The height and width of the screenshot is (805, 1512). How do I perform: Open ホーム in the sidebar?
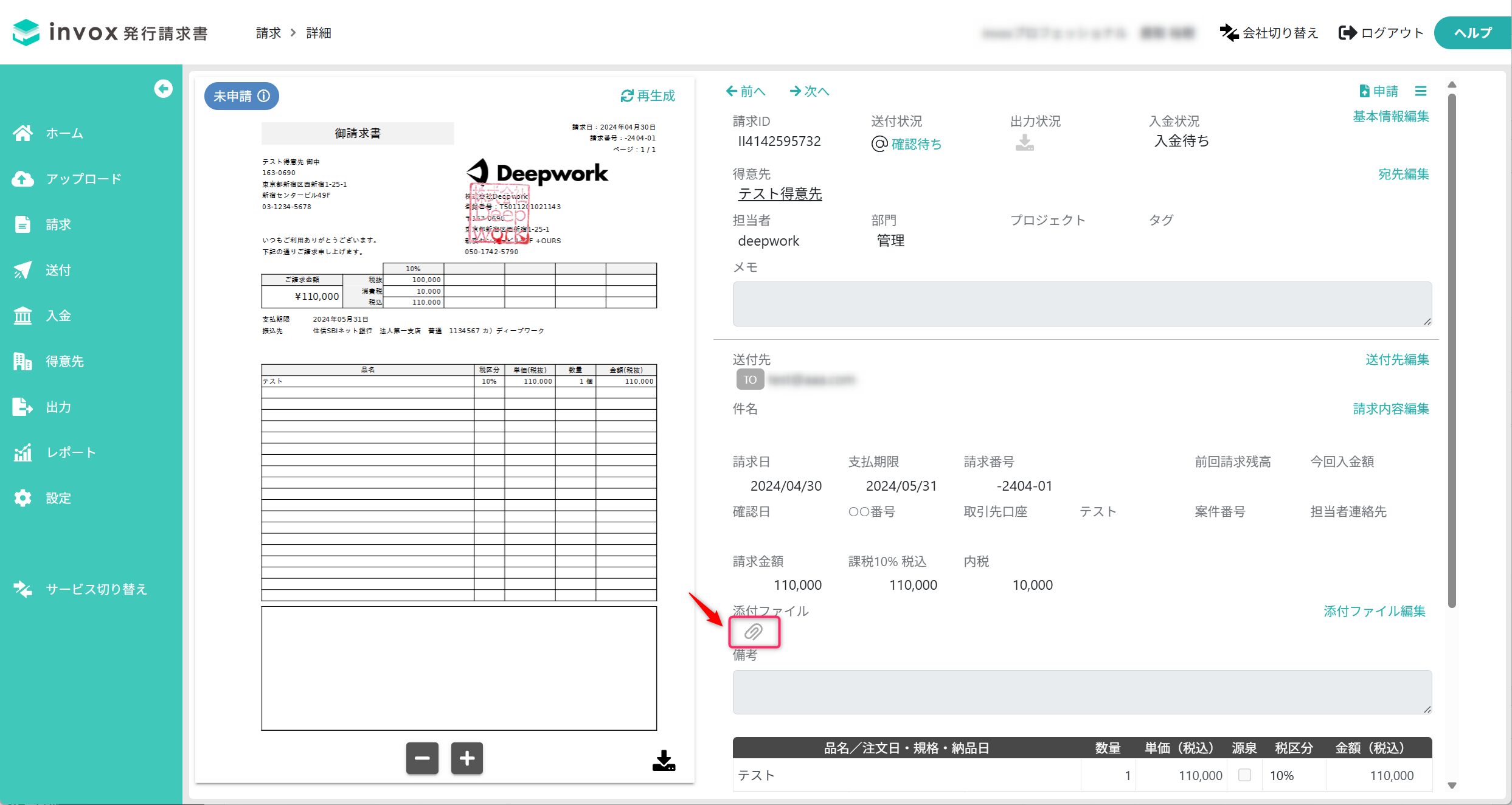pyautogui.click(x=64, y=133)
